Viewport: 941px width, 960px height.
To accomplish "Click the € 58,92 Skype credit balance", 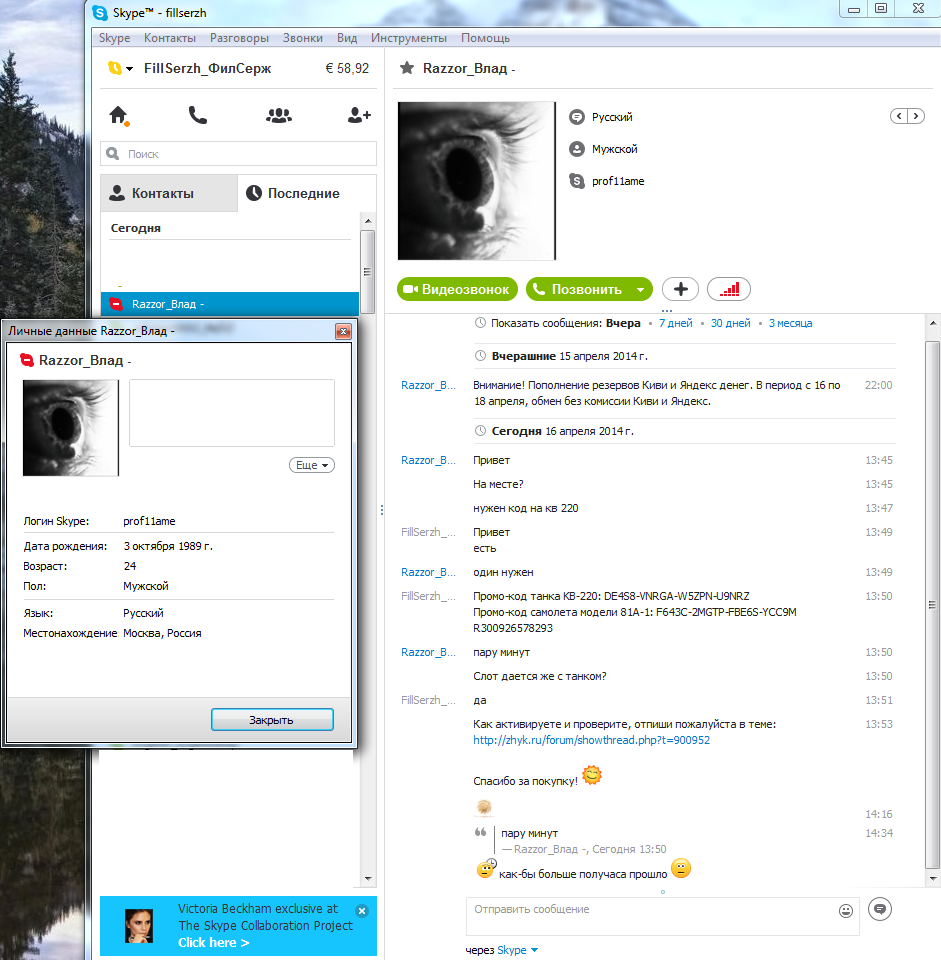I will click(x=347, y=69).
